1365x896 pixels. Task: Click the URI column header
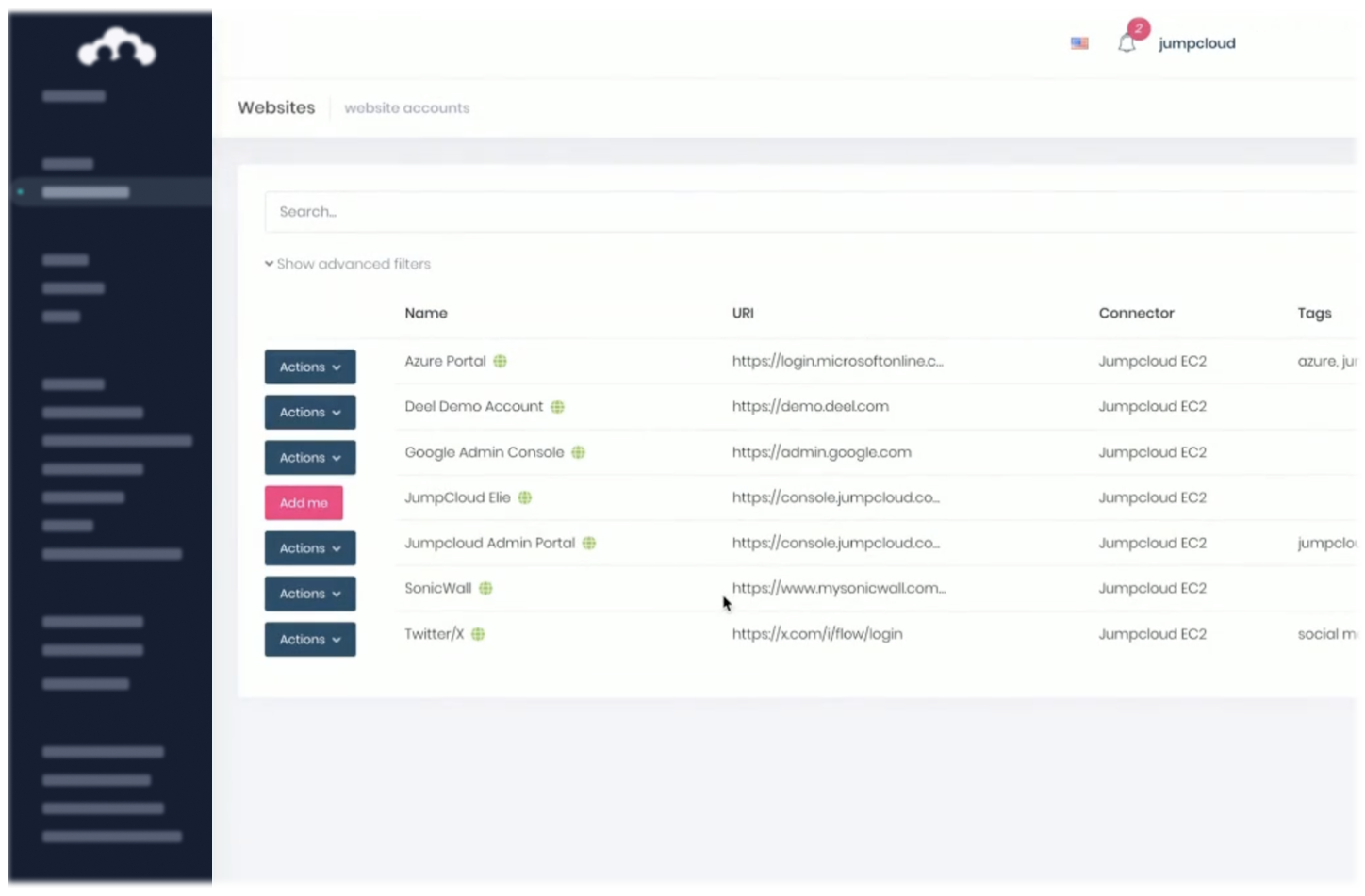pos(743,314)
